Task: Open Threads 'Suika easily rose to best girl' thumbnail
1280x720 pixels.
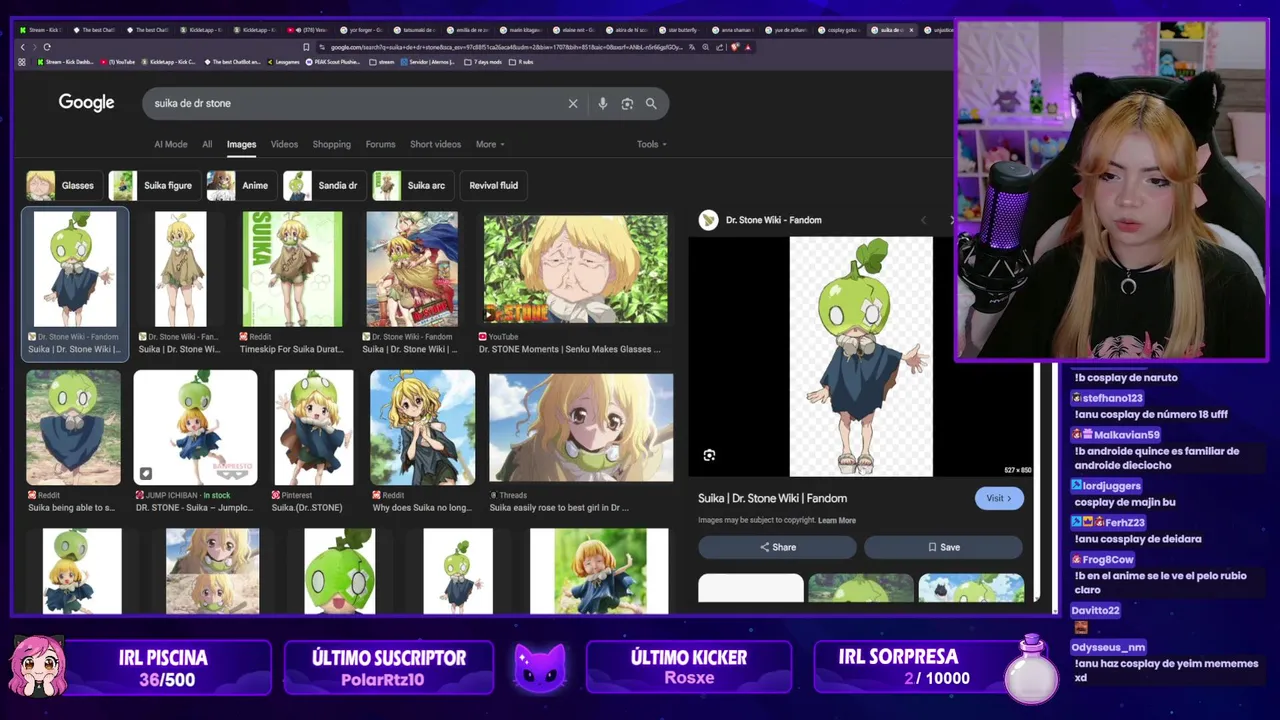Action: tap(581, 427)
